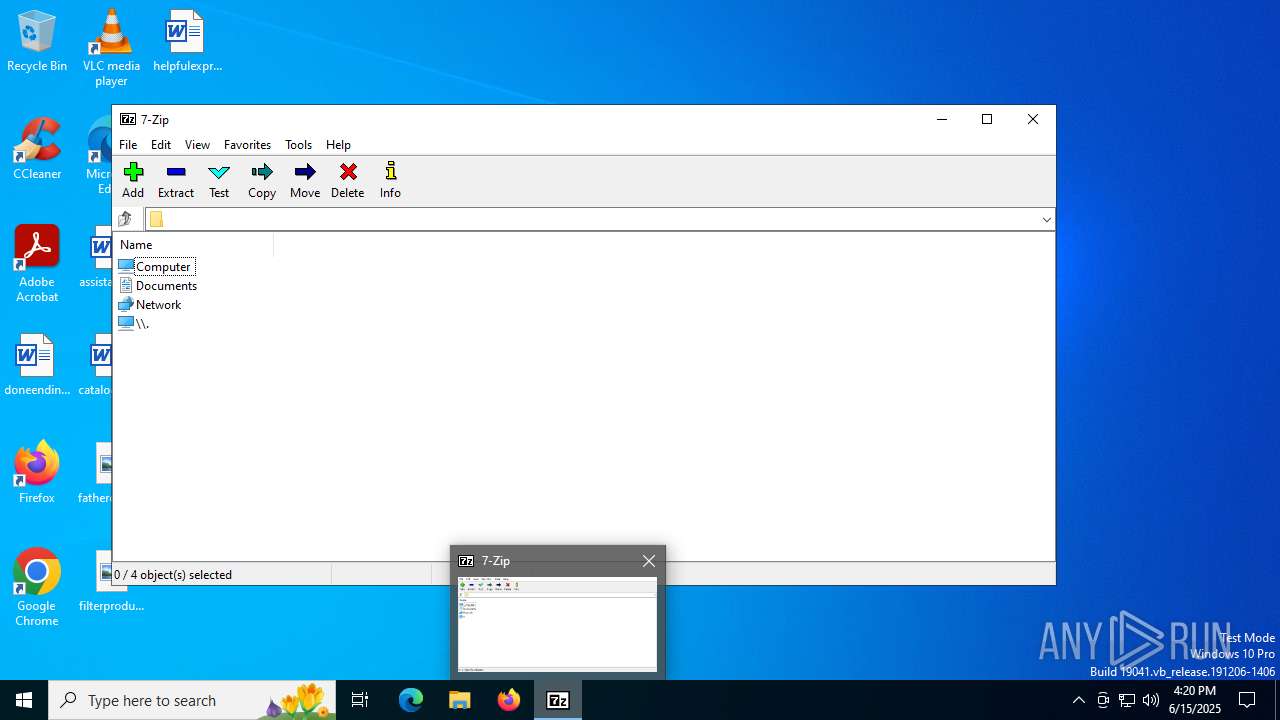Select the Google Chrome desktop icon

click(x=37, y=588)
